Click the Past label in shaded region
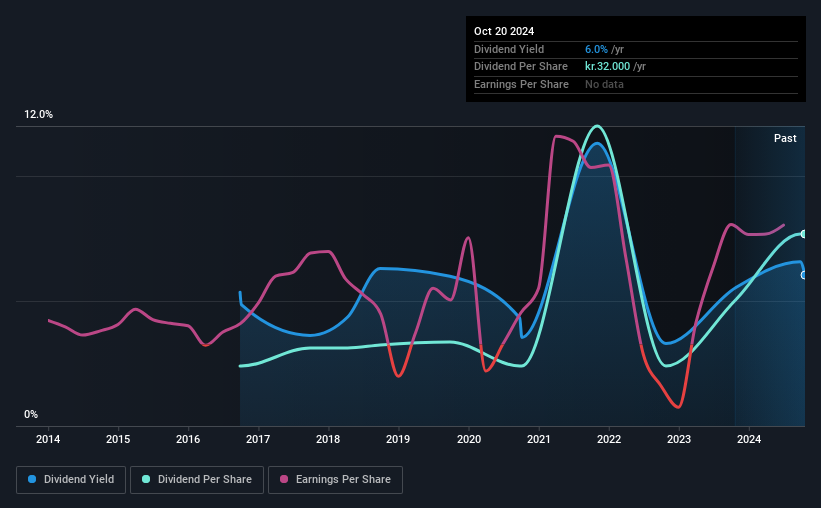The height and width of the screenshot is (508, 821). tap(785, 138)
